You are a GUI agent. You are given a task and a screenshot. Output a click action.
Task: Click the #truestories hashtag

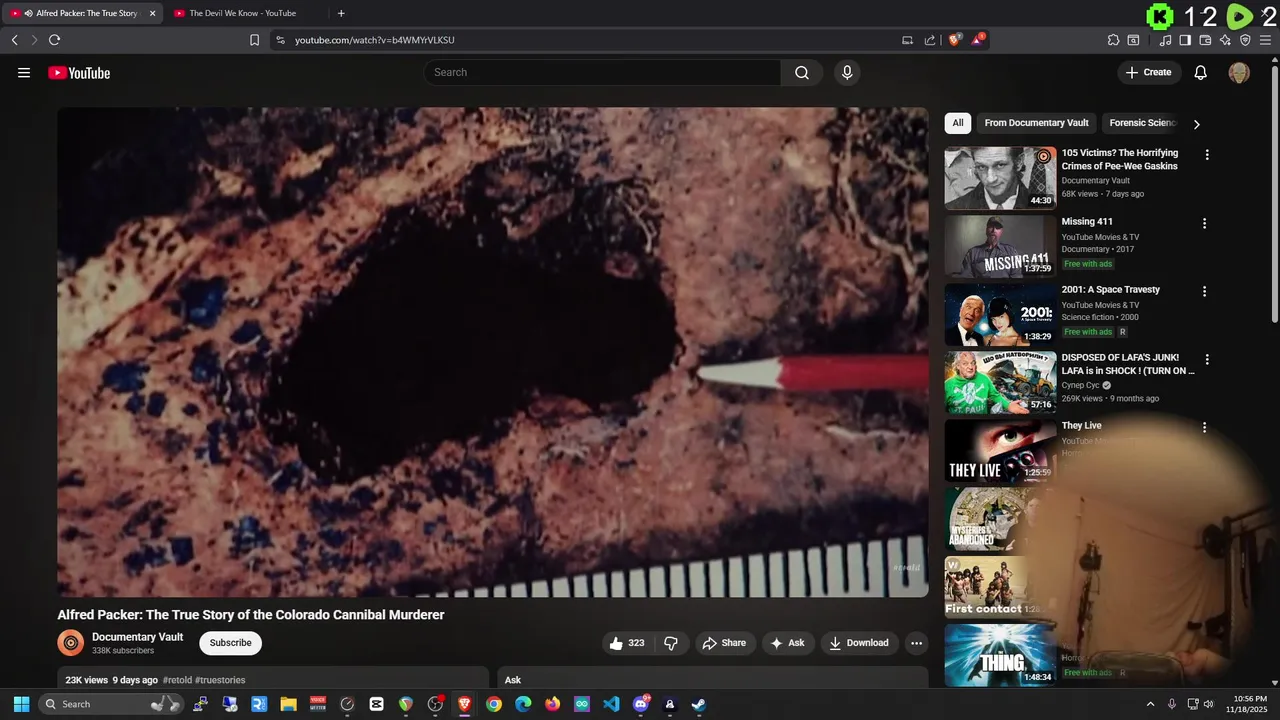point(220,680)
